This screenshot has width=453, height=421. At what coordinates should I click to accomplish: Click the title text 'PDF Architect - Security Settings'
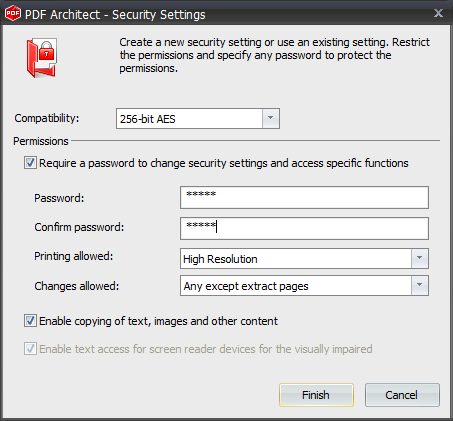115,15
